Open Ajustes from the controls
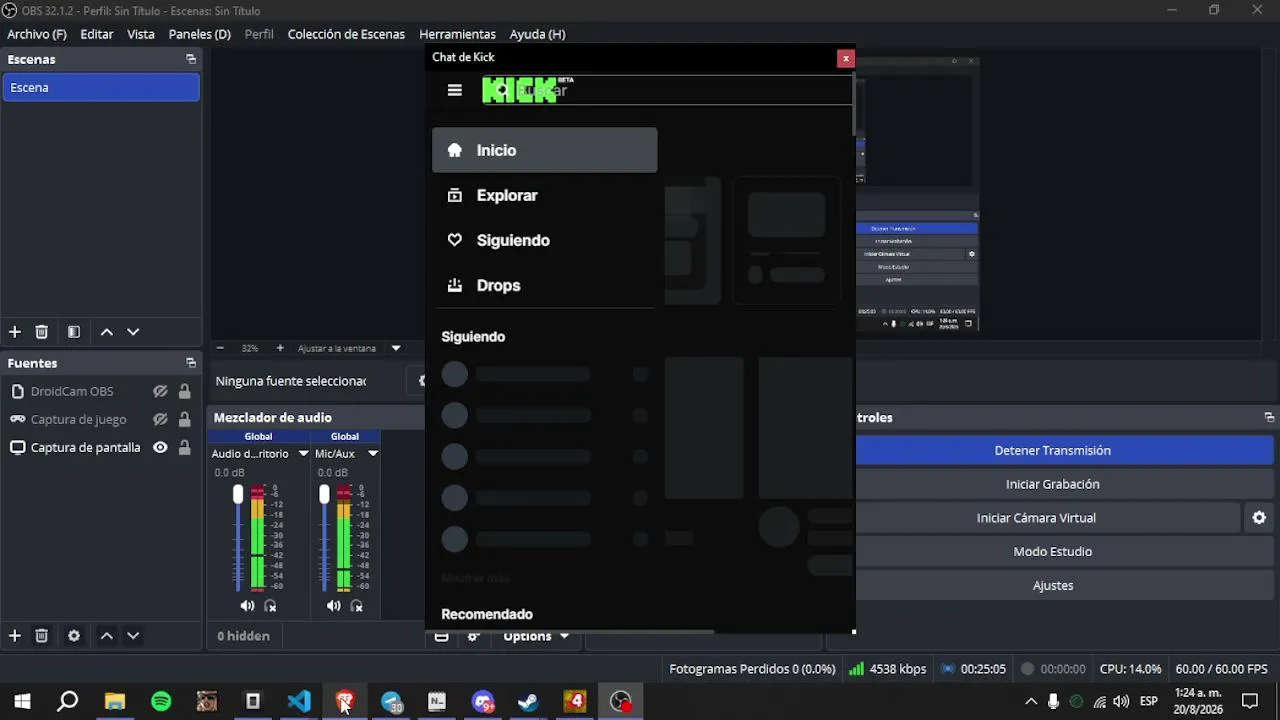This screenshot has width=1280, height=720. point(1052,586)
